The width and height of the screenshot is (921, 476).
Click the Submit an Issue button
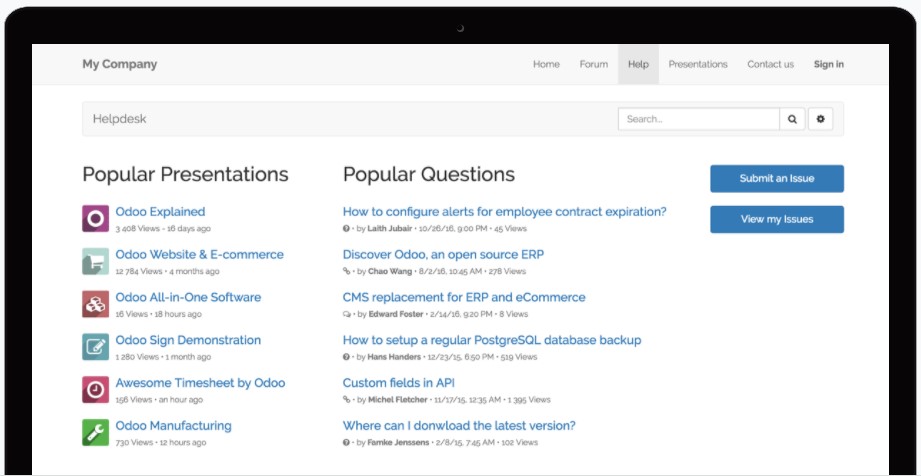(x=777, y=179)
